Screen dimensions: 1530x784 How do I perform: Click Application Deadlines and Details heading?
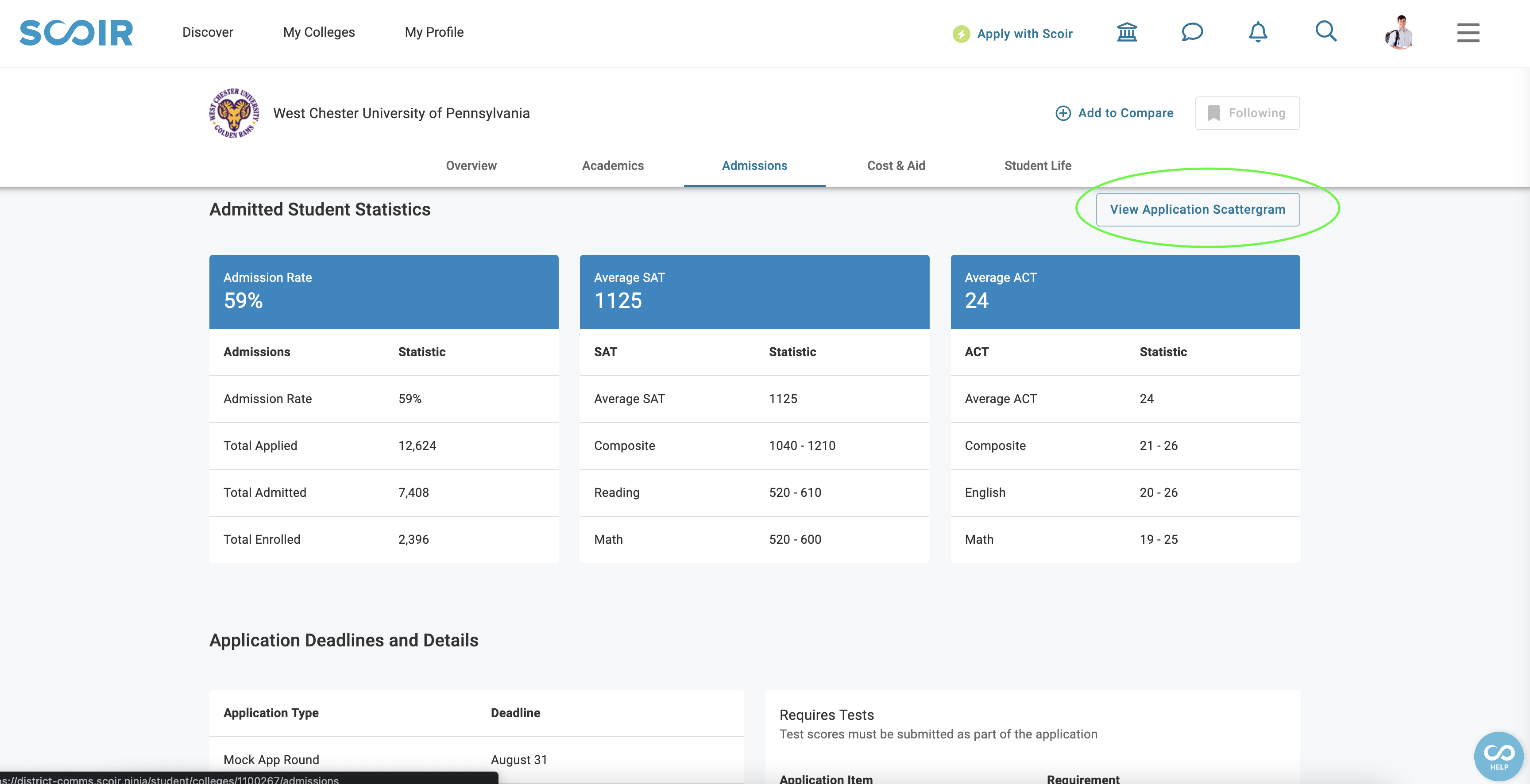coord(343,640)
